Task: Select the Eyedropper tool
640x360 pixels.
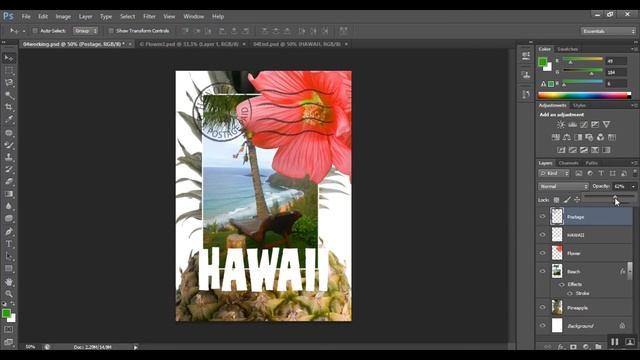Action: [9, 120]
